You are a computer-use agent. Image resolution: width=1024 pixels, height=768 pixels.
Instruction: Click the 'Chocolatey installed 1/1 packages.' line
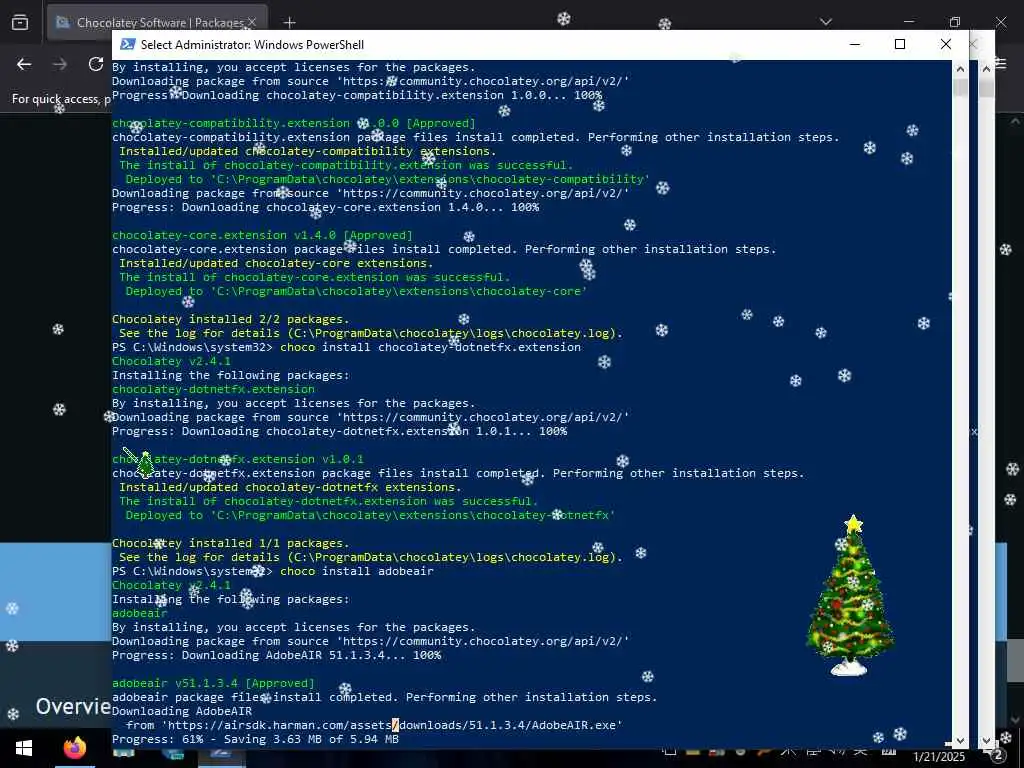point(231,543)
